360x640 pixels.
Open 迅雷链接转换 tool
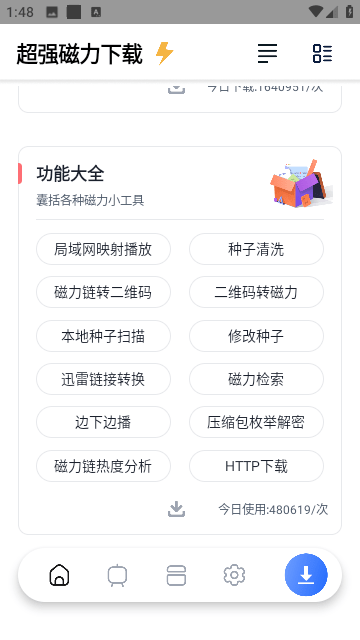pos(103,379)
